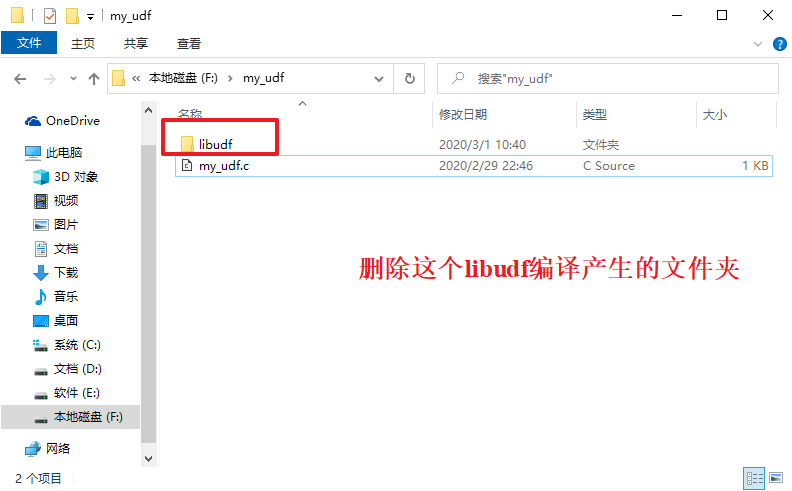792x491 pixels.
Task: Open the Customize Quick Access Toolbar dropdown
Action: (x=90, y=17)
